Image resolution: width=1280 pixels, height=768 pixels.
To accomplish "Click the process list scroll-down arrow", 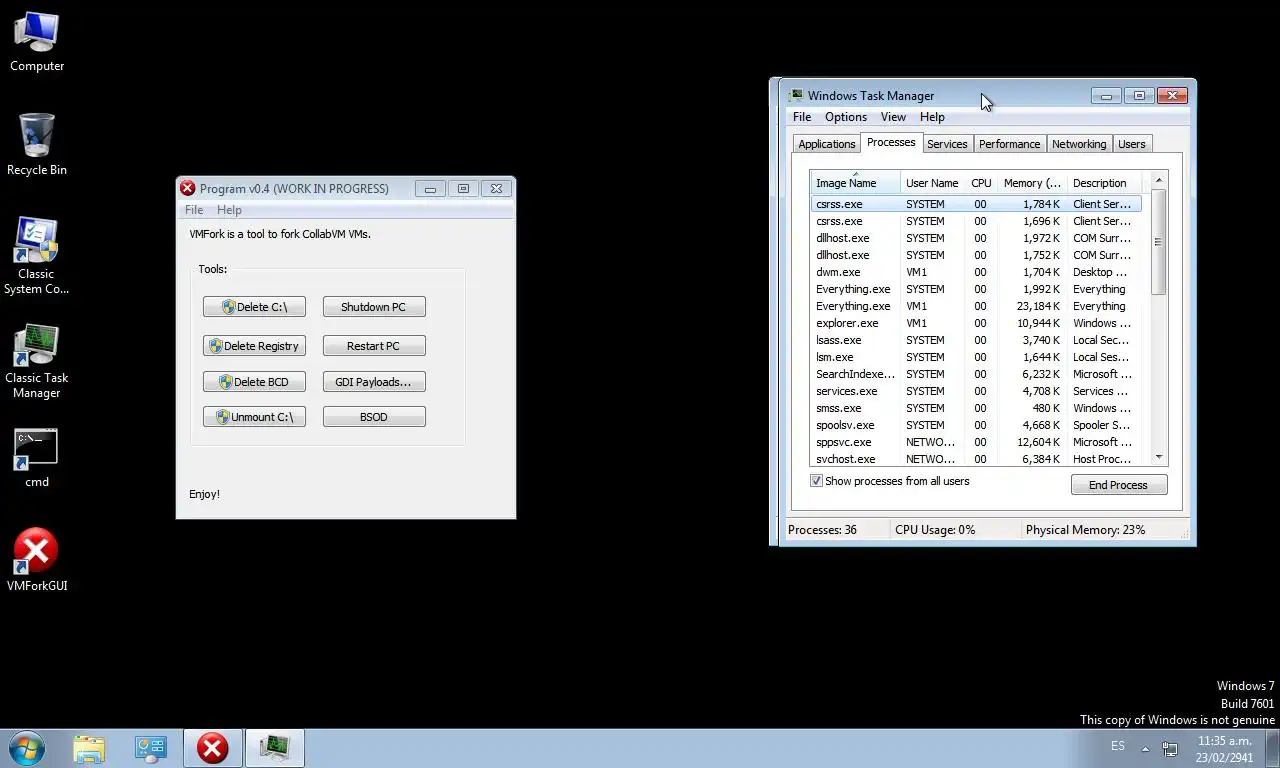I will point(1159,457).
